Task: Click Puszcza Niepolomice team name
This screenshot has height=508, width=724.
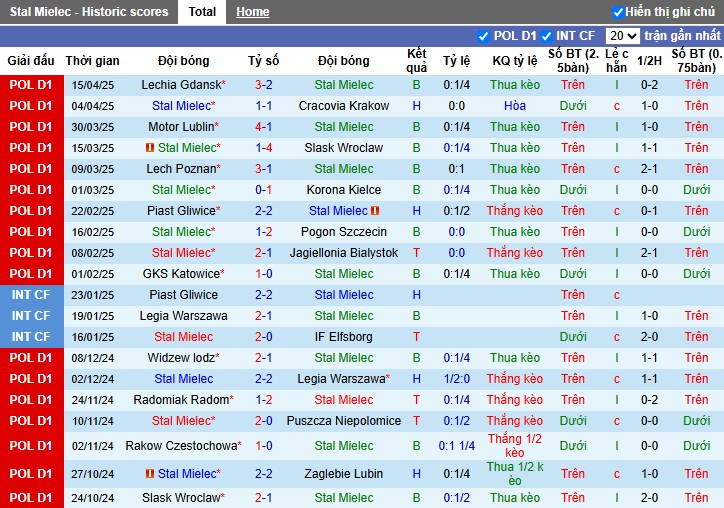Action: click(344, 421)
